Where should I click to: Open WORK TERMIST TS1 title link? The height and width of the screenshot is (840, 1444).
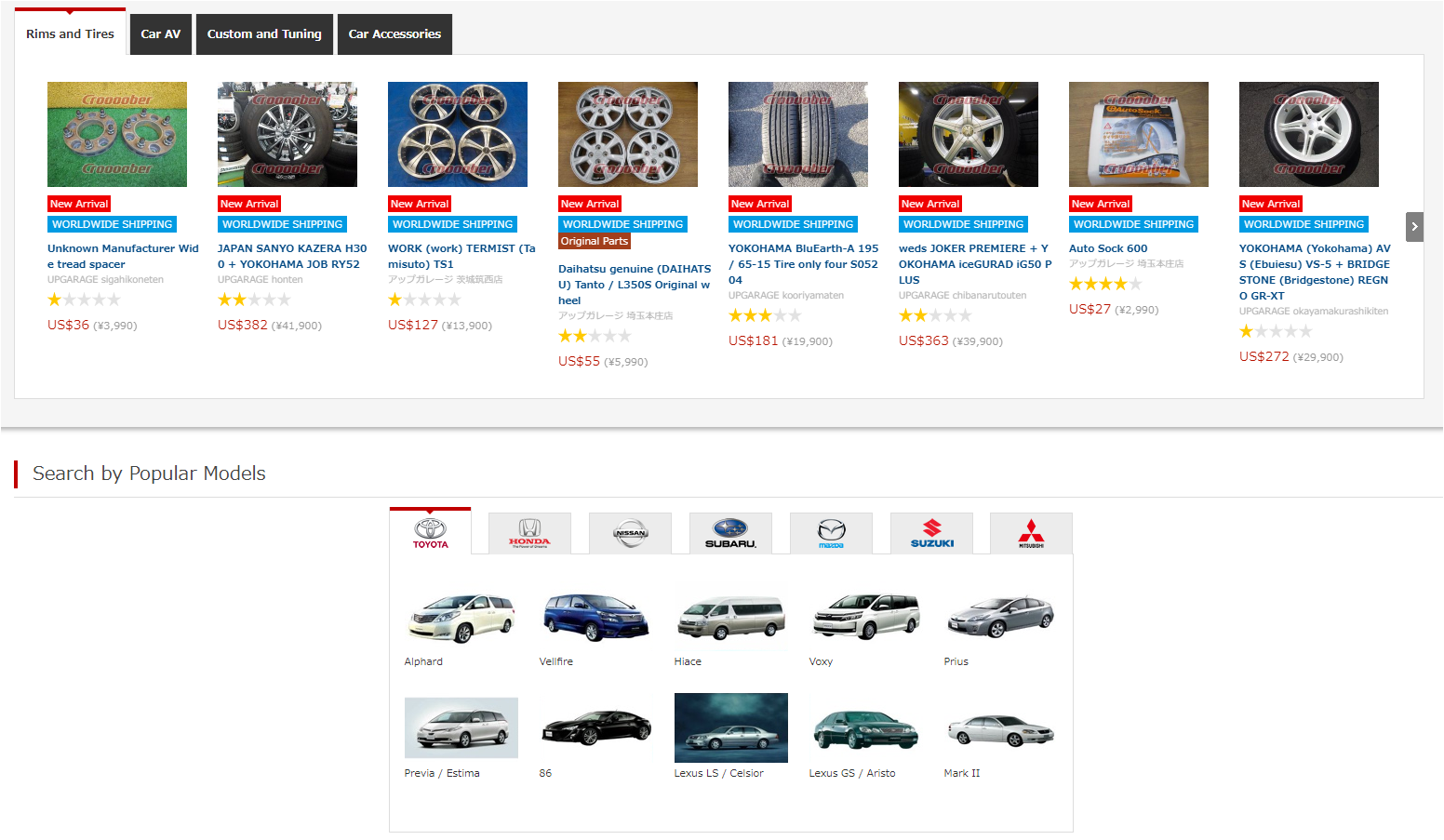point(461,256)
